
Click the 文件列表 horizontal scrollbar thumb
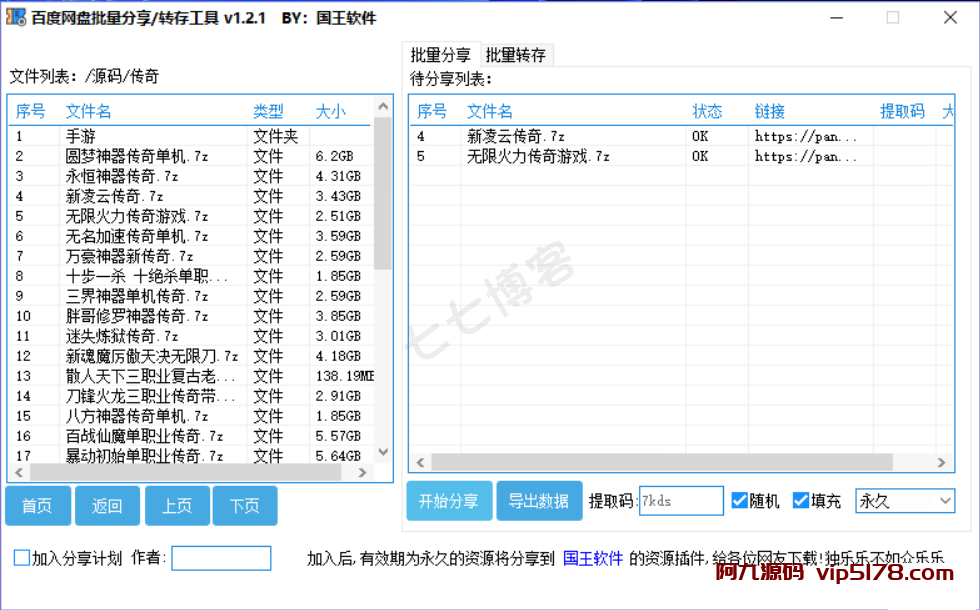186,472
